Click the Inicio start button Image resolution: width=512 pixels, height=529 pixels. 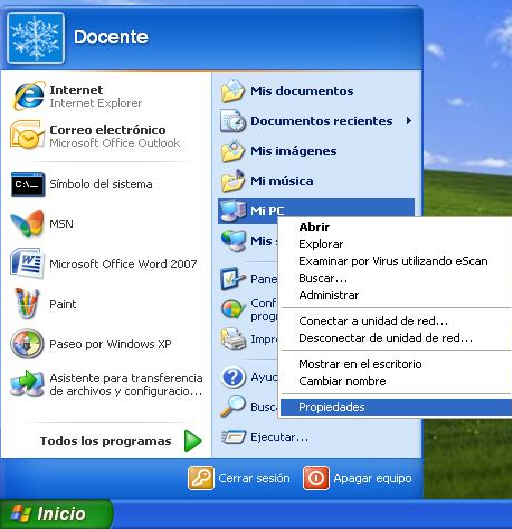coord(56,513)
